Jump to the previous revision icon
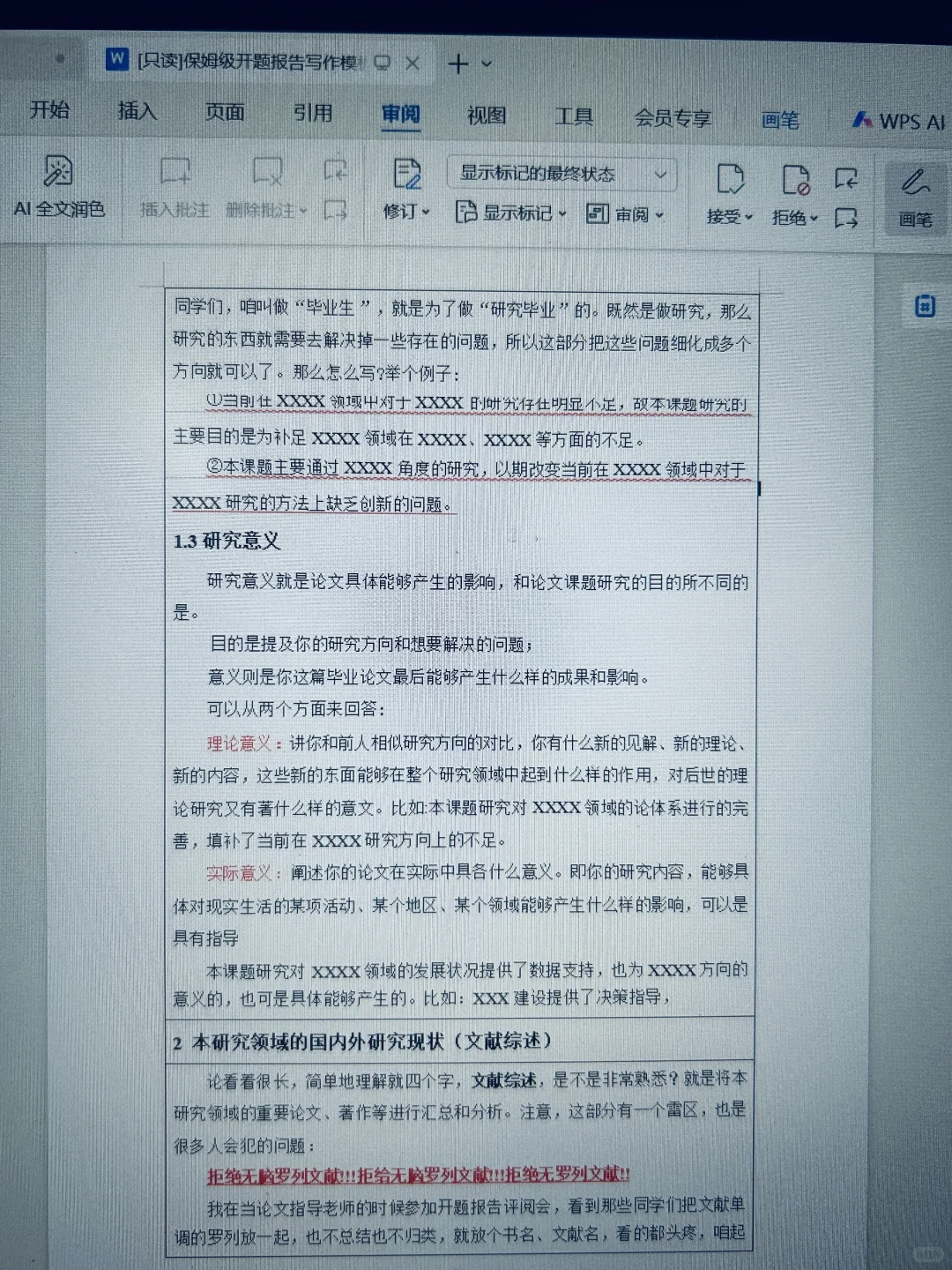952x1270 pixels. click(846, 179)
